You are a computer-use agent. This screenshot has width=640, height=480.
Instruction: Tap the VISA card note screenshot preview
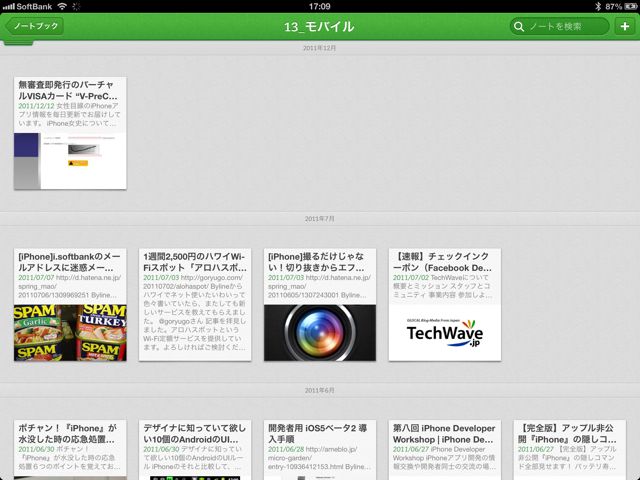[70, 161]
